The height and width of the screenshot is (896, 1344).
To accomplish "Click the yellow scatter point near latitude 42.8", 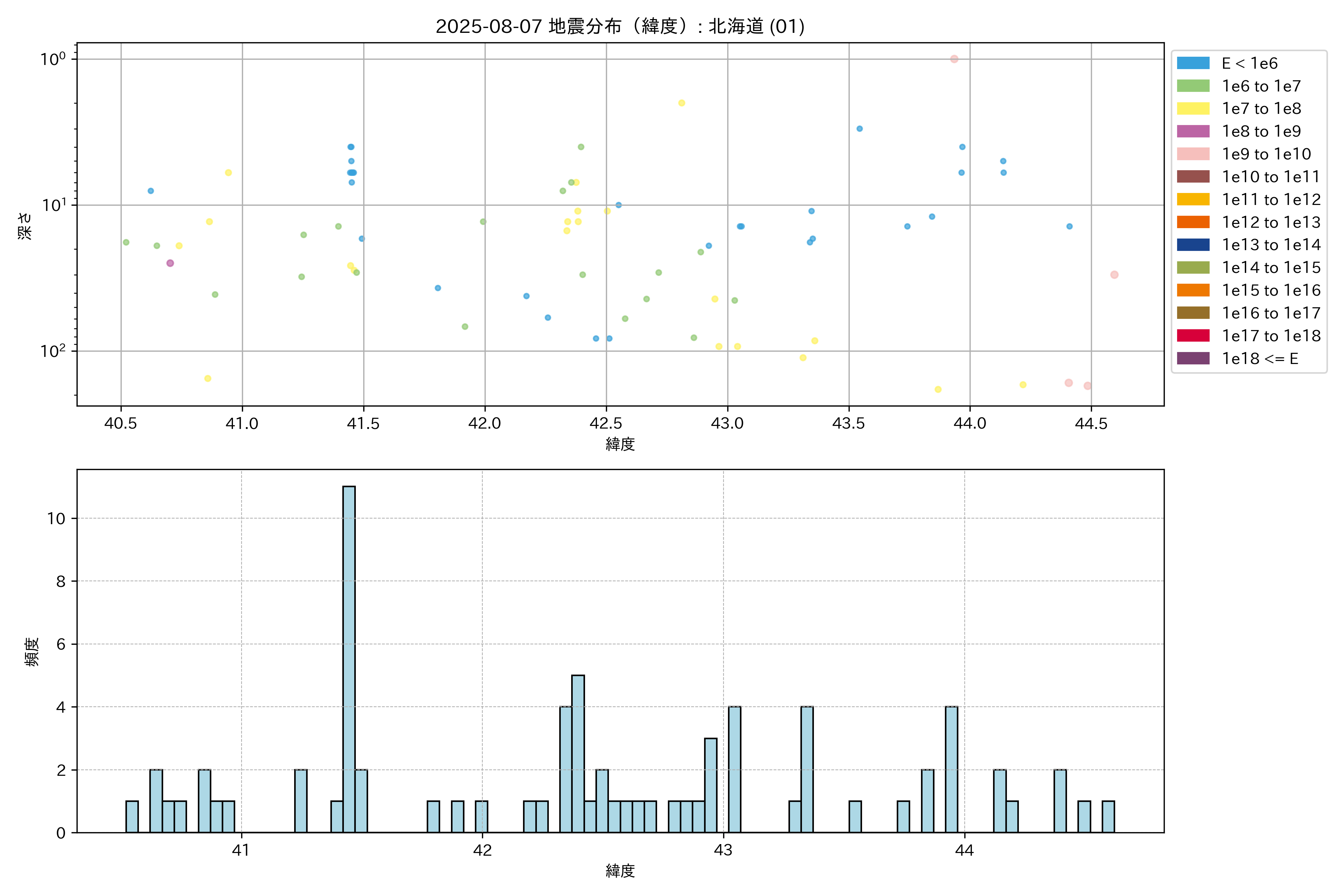I will (x=681, y=103).
